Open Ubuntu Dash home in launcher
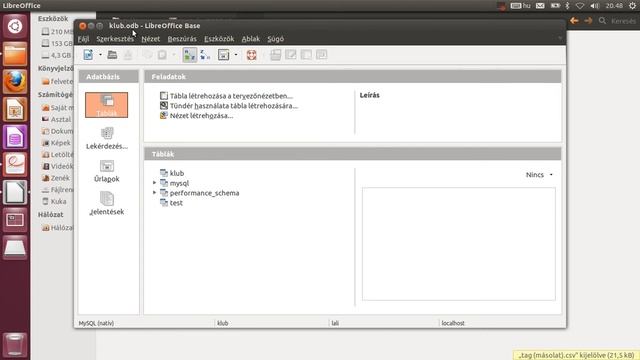The width and height of the screenshot is (640, 360). tap(15, 27)
